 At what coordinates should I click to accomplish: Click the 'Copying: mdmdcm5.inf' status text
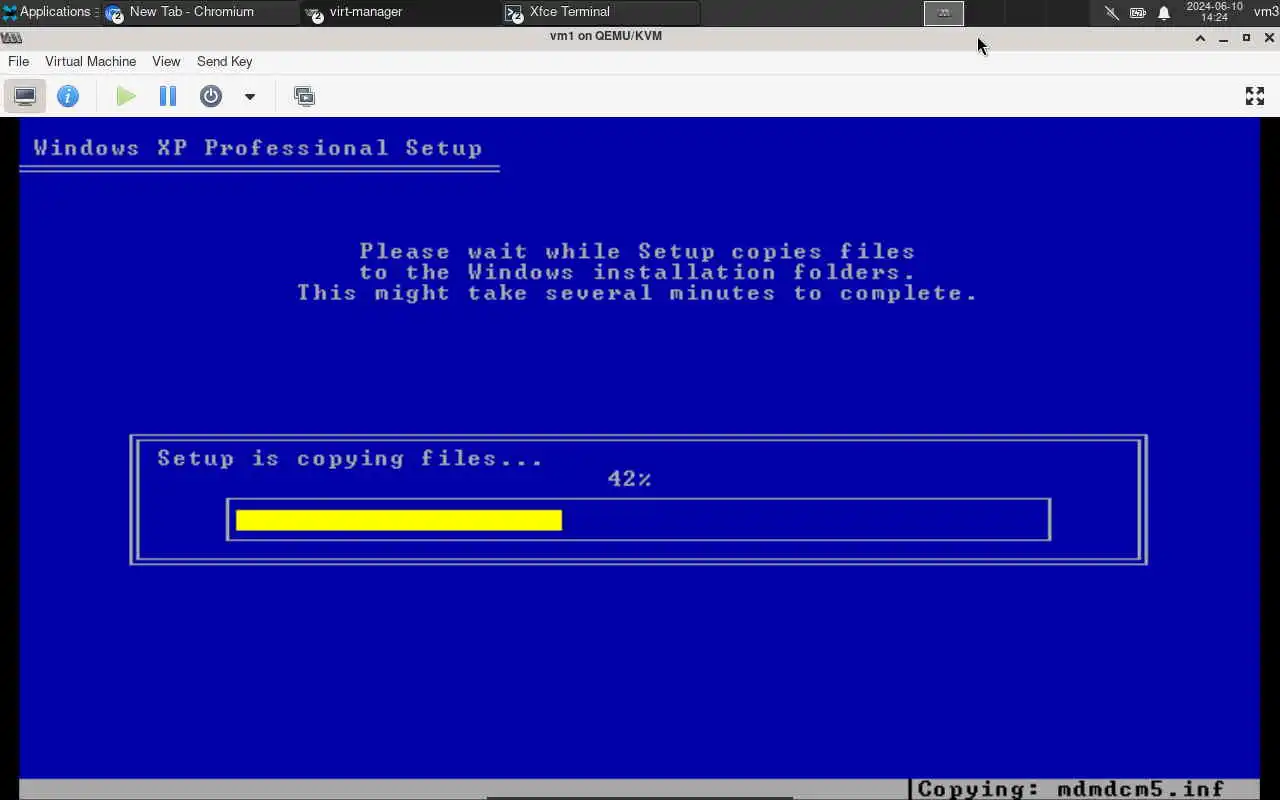[x=1071, y=788]
